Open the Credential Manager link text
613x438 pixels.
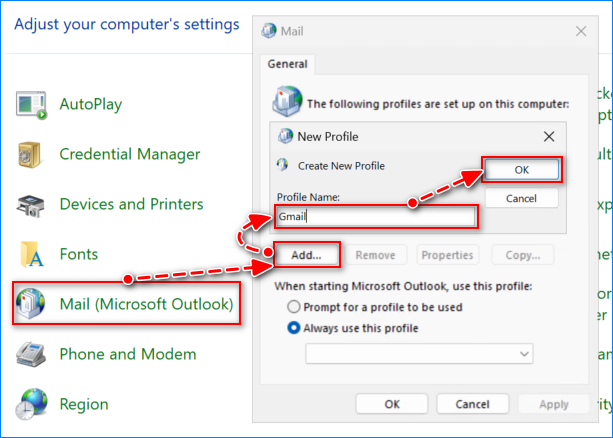(130, 154)
